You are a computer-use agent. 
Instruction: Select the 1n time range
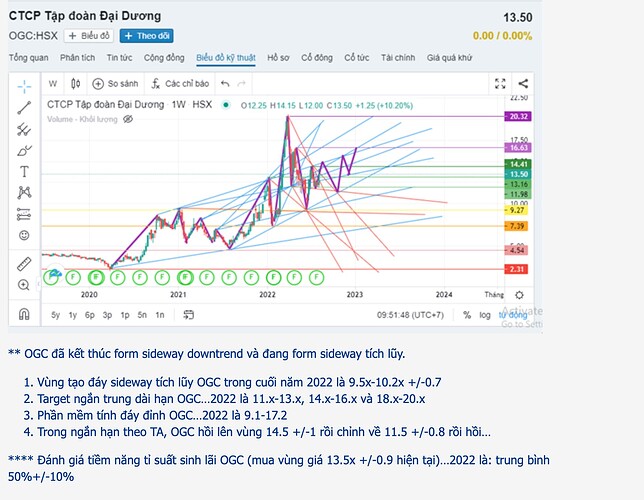tap(160, 315)
